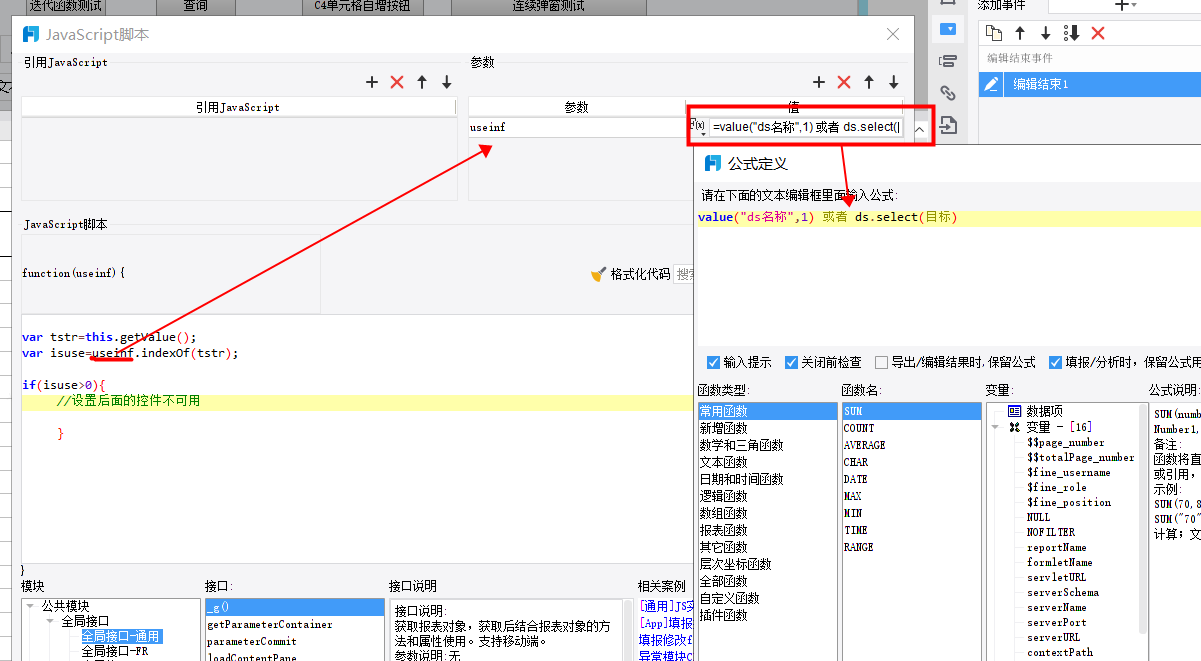
Task: Toggle the 填报/分析时,保留公式 checkbox
Action: click(1055, 362)
